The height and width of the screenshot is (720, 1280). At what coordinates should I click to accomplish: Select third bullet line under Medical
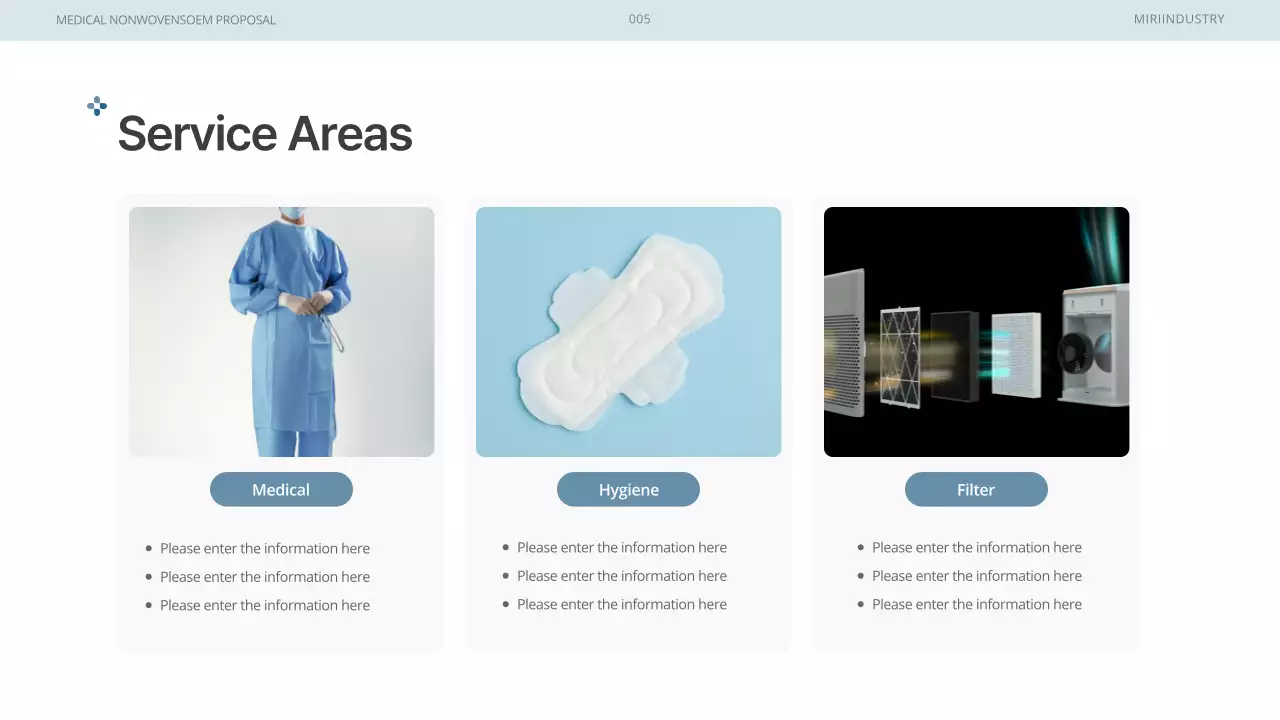[x=265, y=606]
